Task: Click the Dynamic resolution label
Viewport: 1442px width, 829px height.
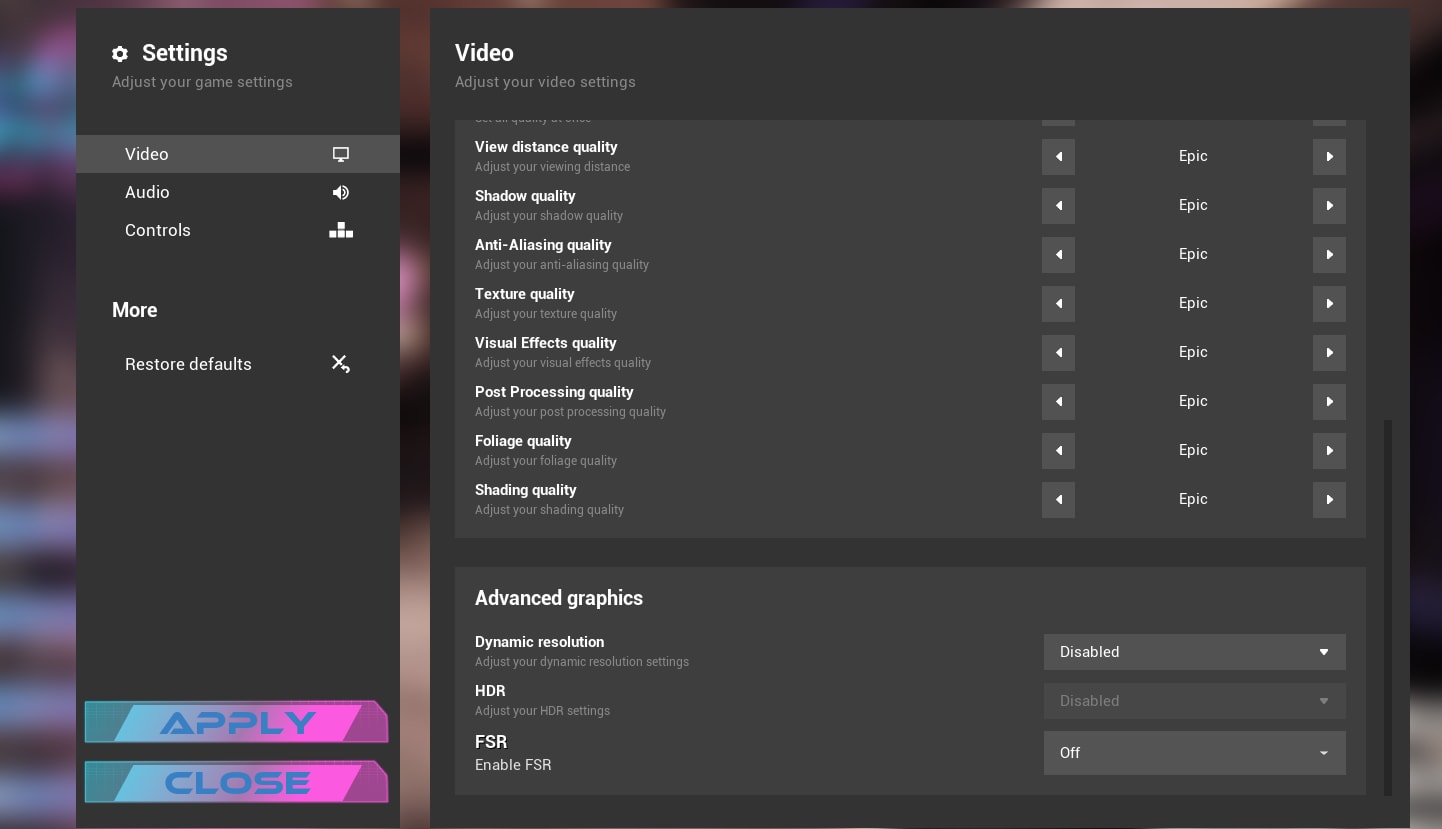Action: (539, 642)
